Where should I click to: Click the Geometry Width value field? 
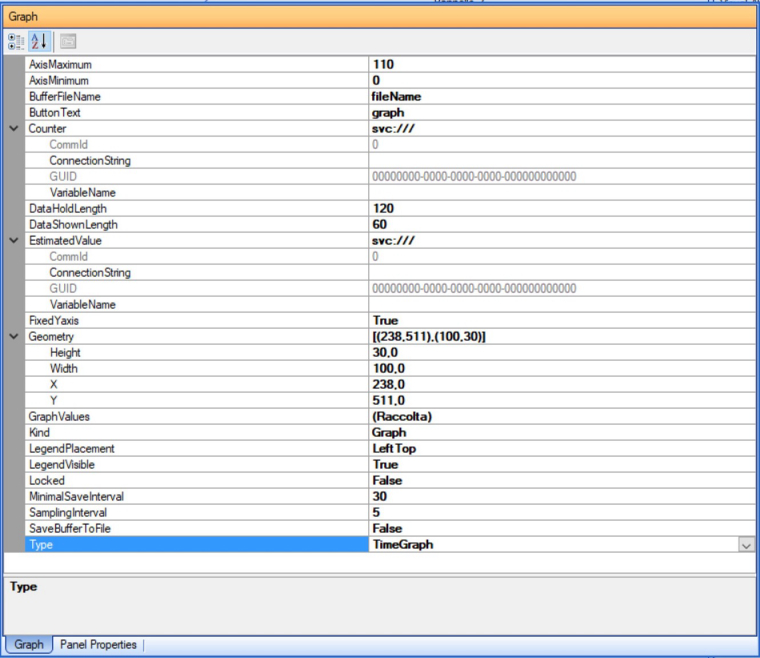[x=560, y=369]
